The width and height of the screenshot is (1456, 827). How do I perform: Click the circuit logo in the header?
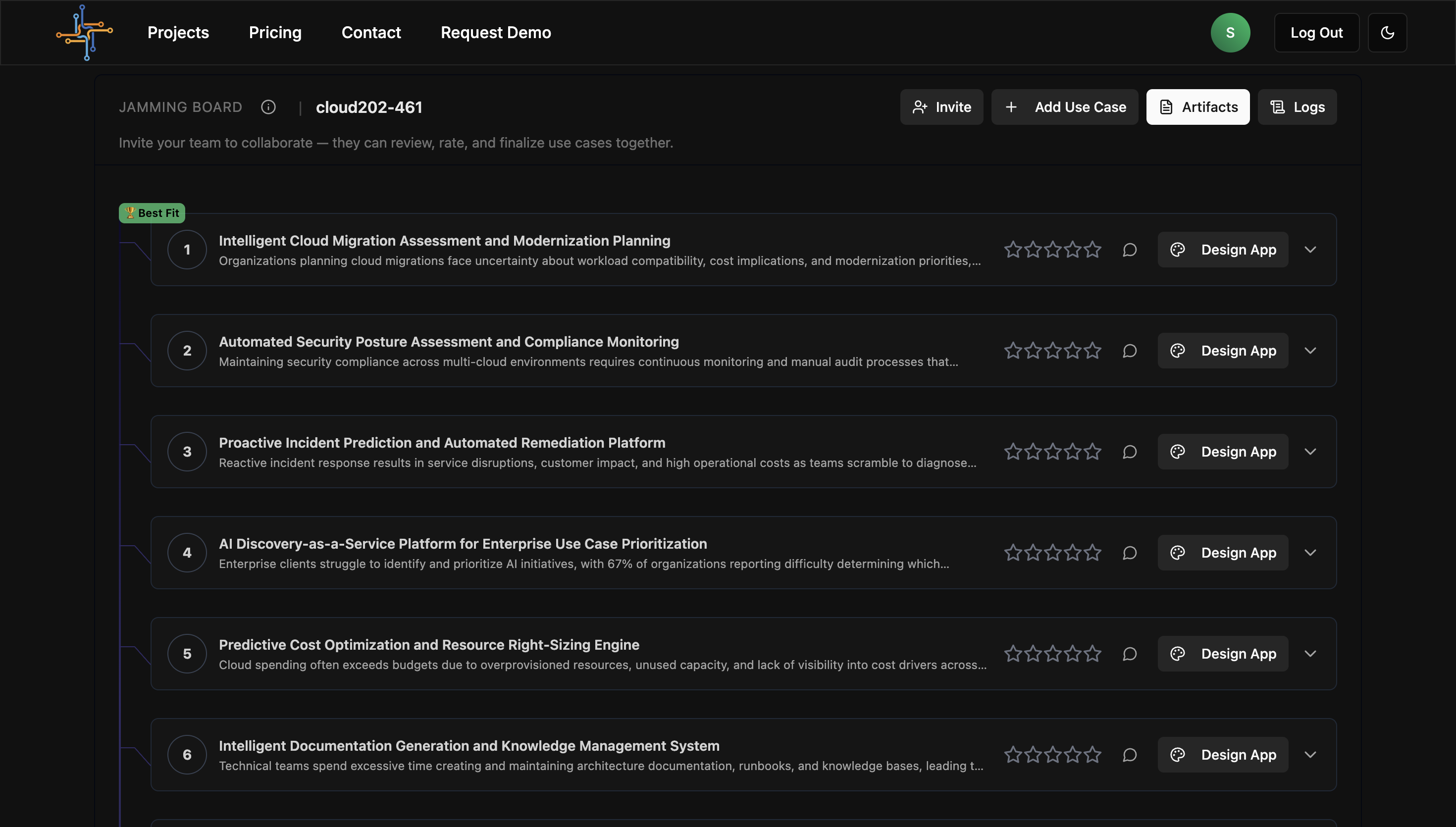tap(84, 32)
